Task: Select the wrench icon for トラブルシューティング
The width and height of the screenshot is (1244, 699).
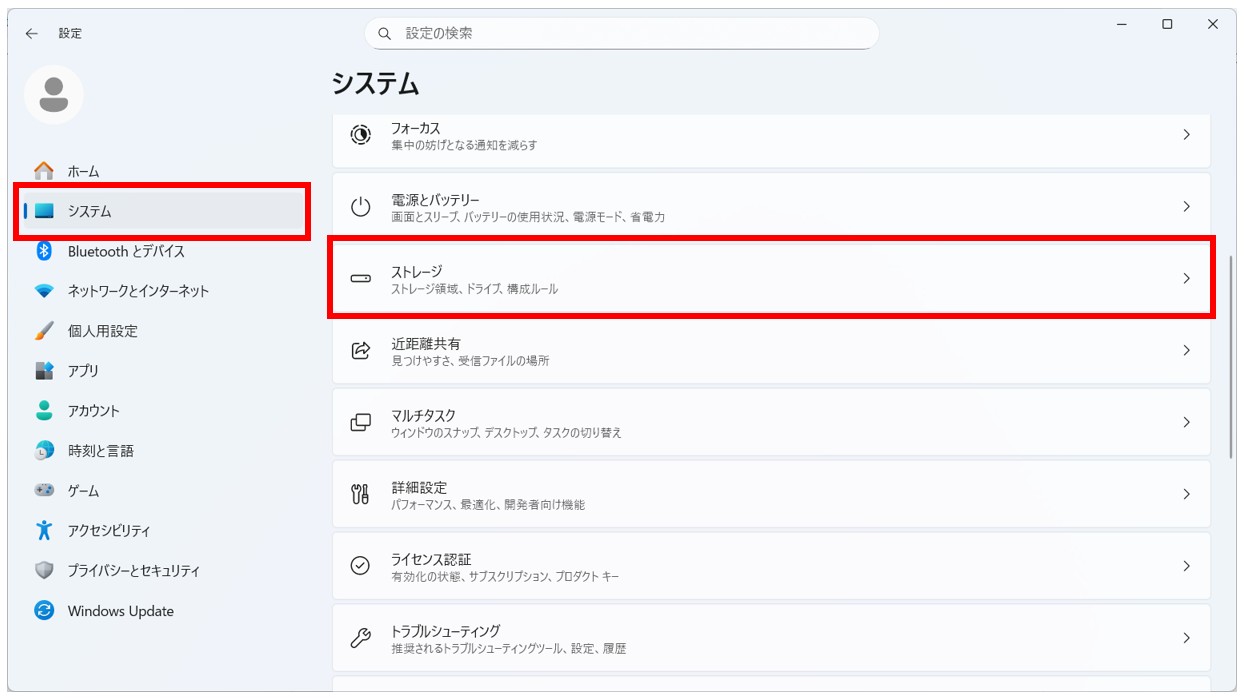Action: pyautogui.click(x=361, y=637)
